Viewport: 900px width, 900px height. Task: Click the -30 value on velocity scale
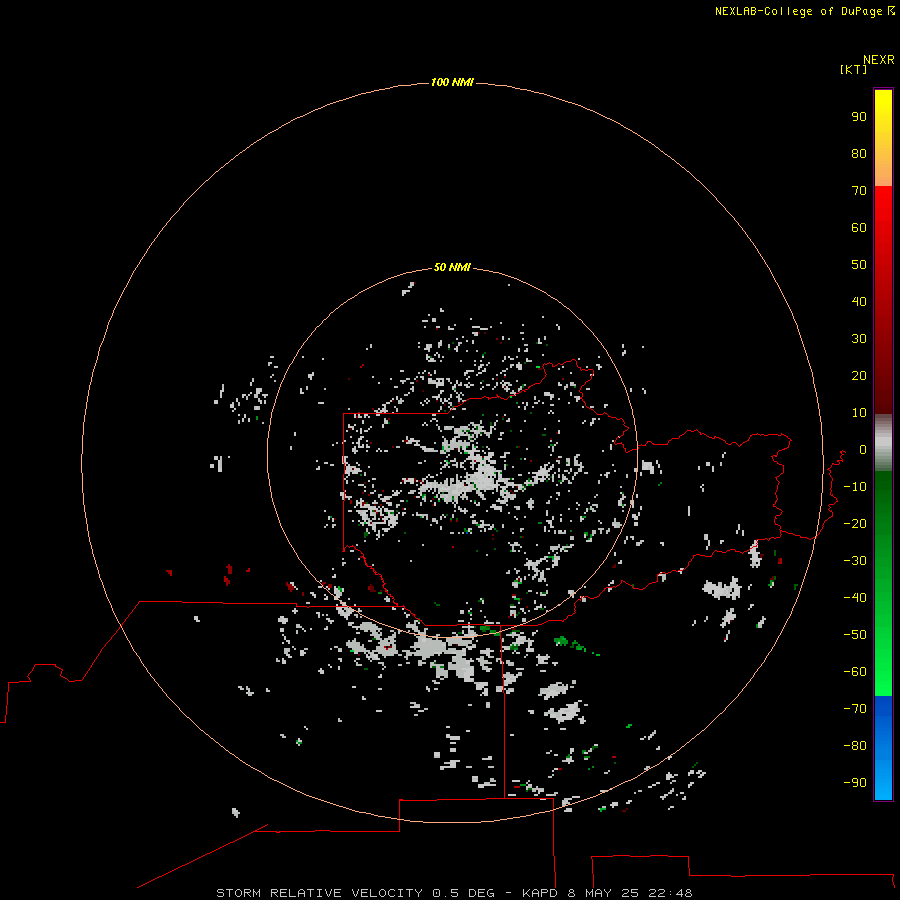point(855,561)
